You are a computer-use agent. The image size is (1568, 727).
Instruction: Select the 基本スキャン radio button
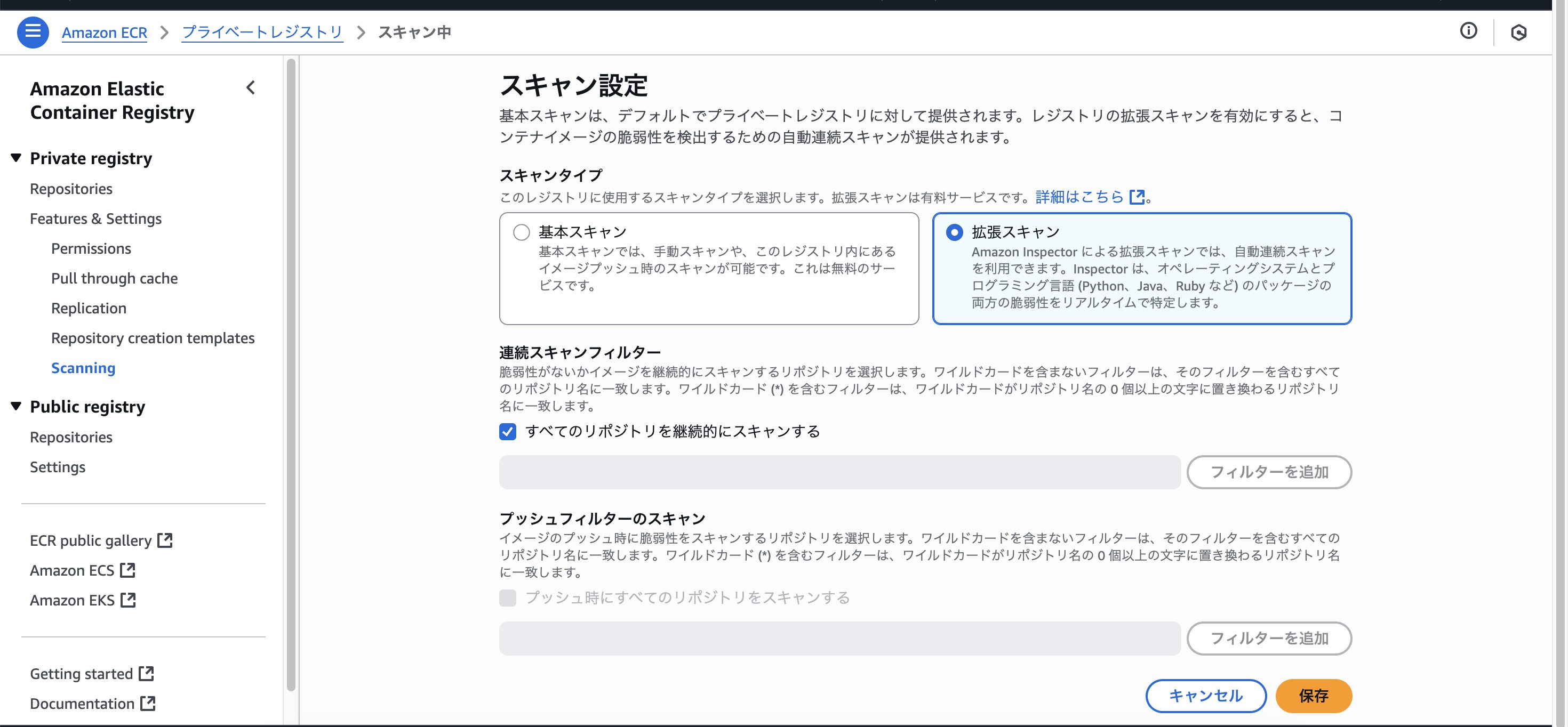pyautogui.click(x=521, y=232)
